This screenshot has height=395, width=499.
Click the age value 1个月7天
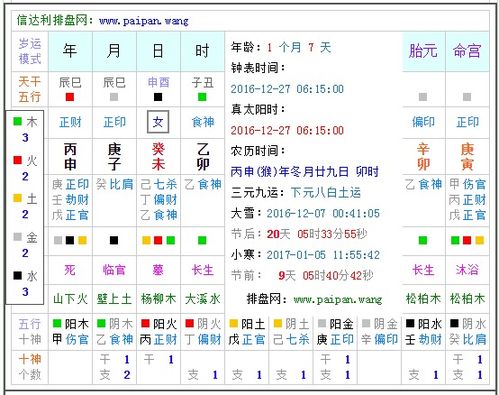299,47
